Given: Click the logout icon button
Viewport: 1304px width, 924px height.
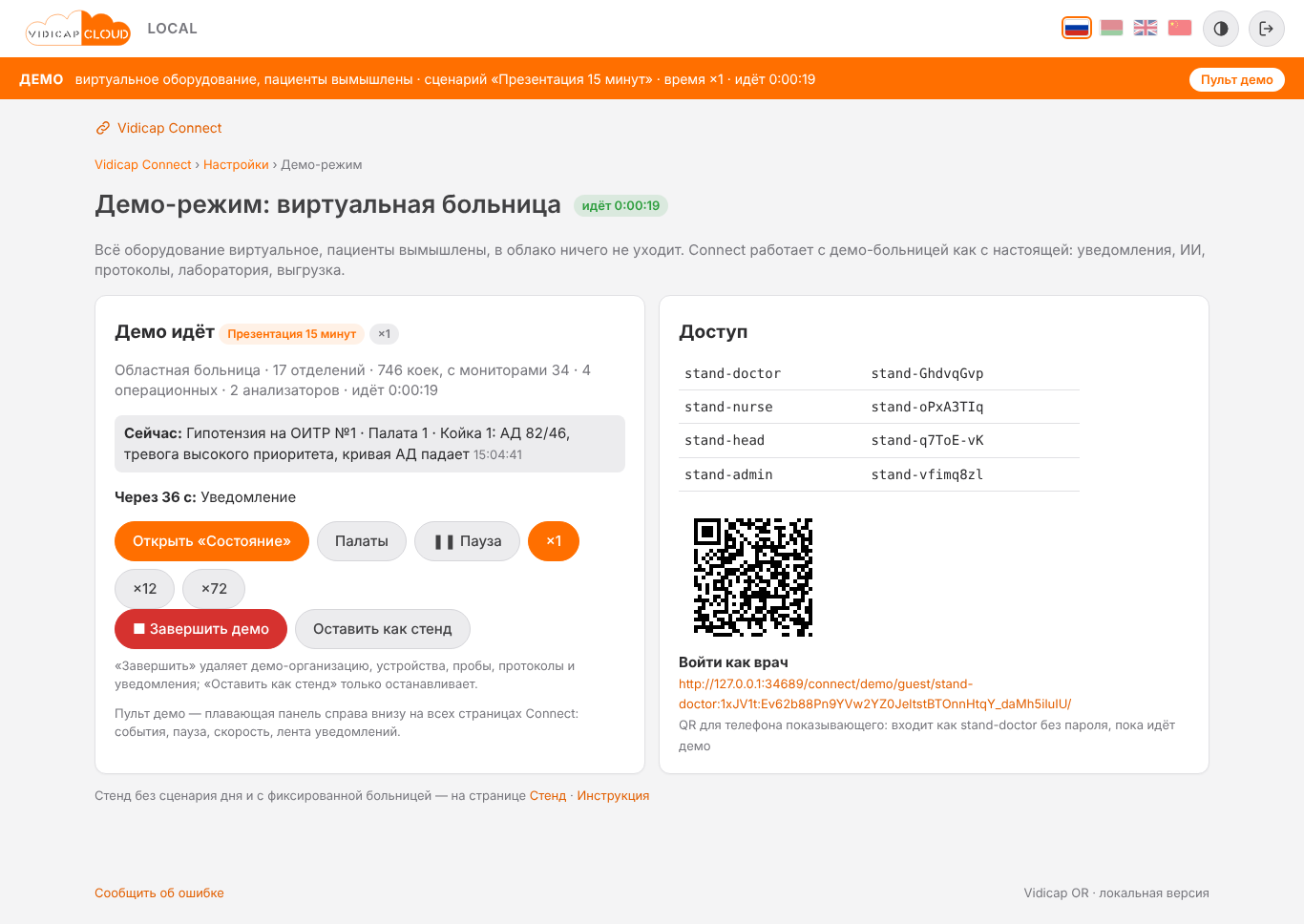Looking at the screenshot, I should tap(1267, 29).
